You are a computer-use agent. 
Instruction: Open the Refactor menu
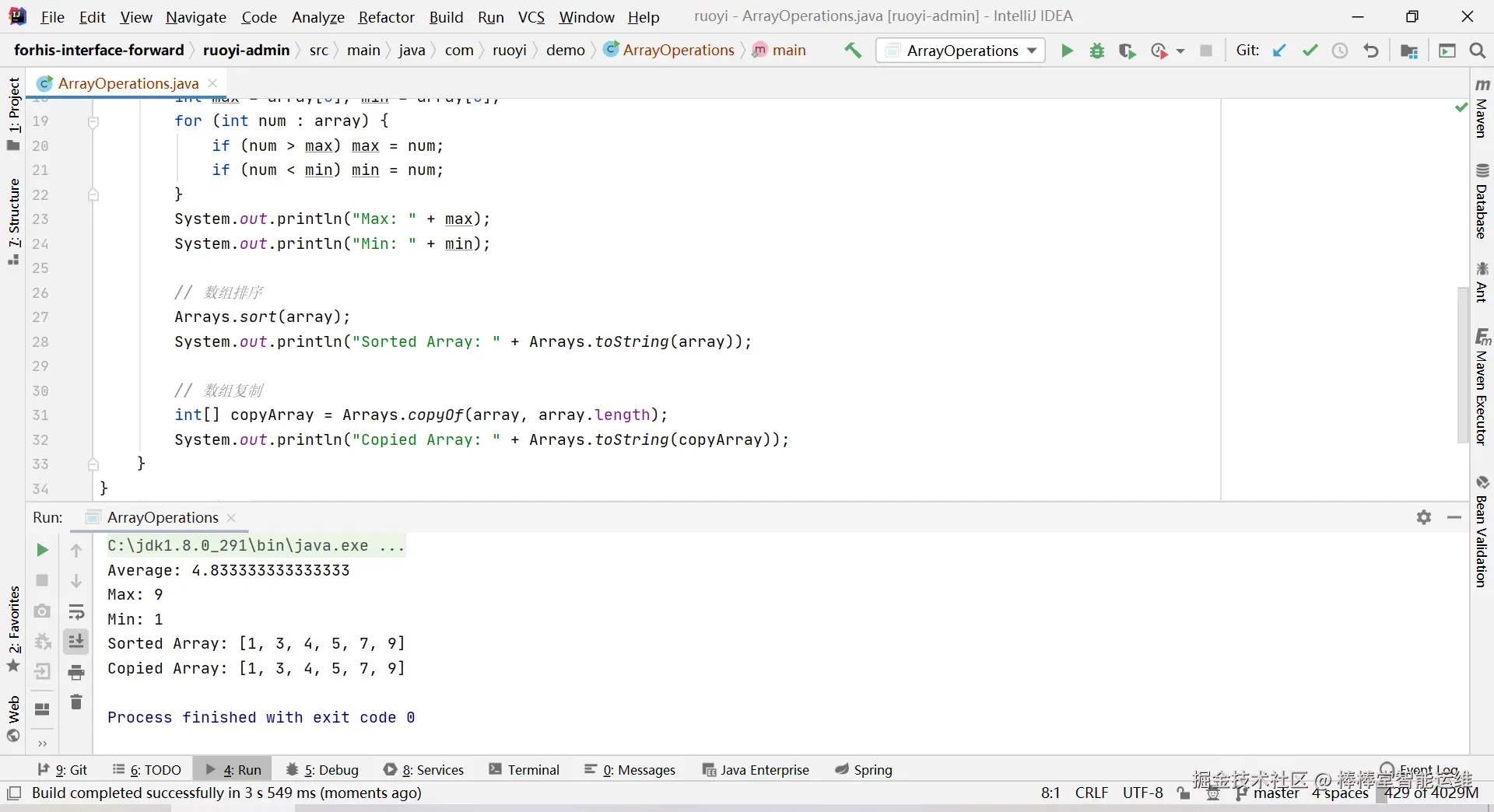[386, 17]
